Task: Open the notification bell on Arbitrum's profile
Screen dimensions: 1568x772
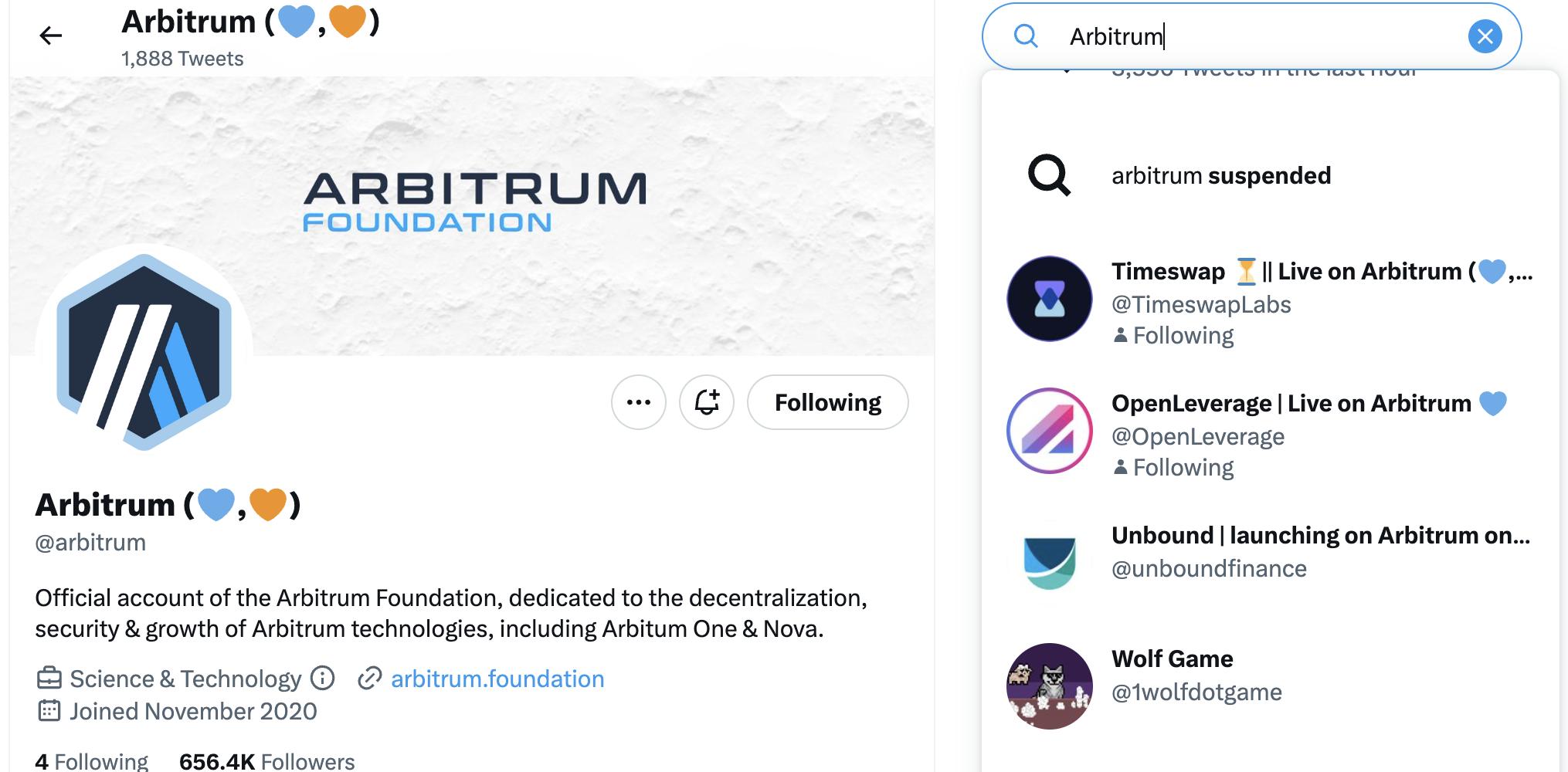Action: [x=707, y=402]
